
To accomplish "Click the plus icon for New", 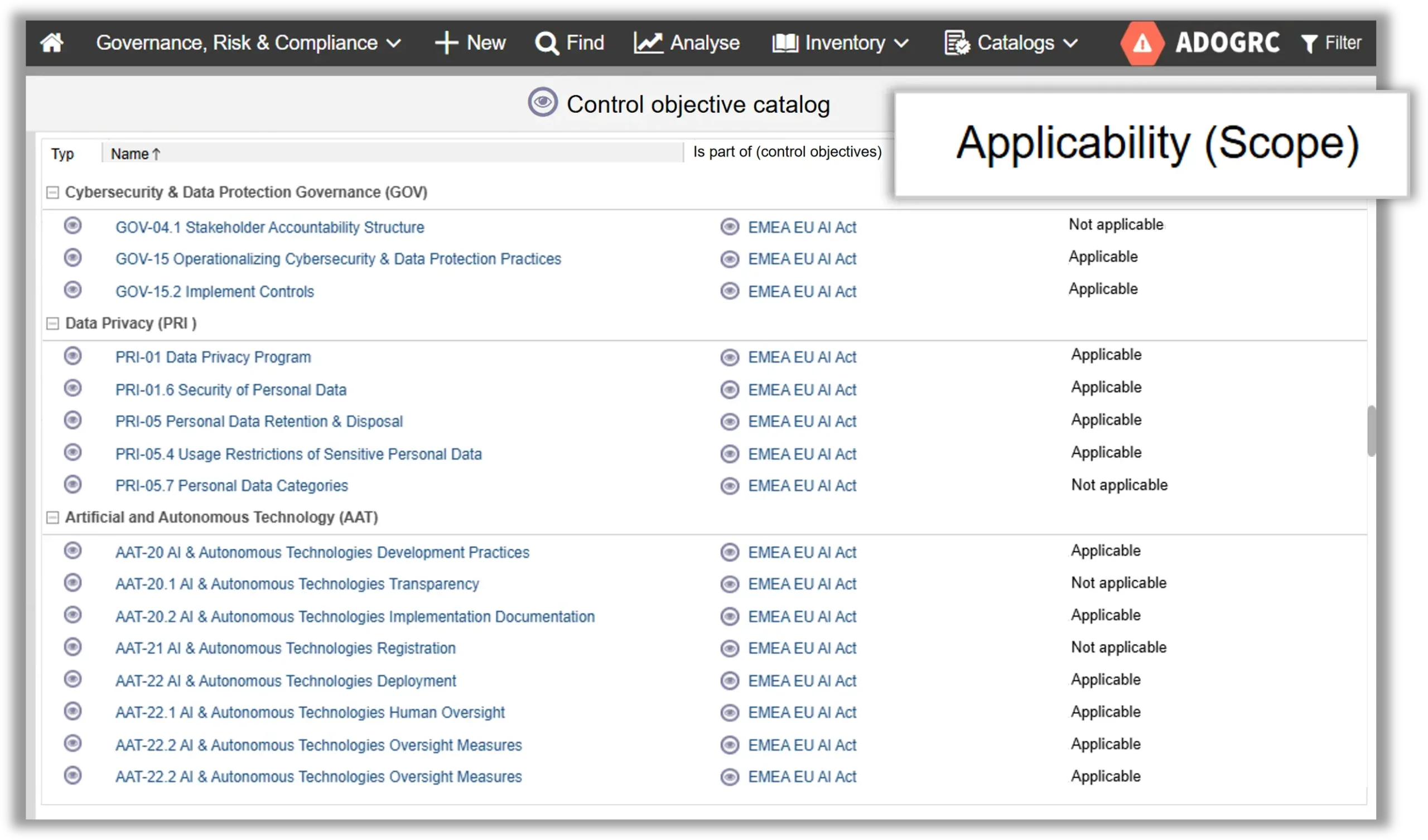I will [446, 43].
